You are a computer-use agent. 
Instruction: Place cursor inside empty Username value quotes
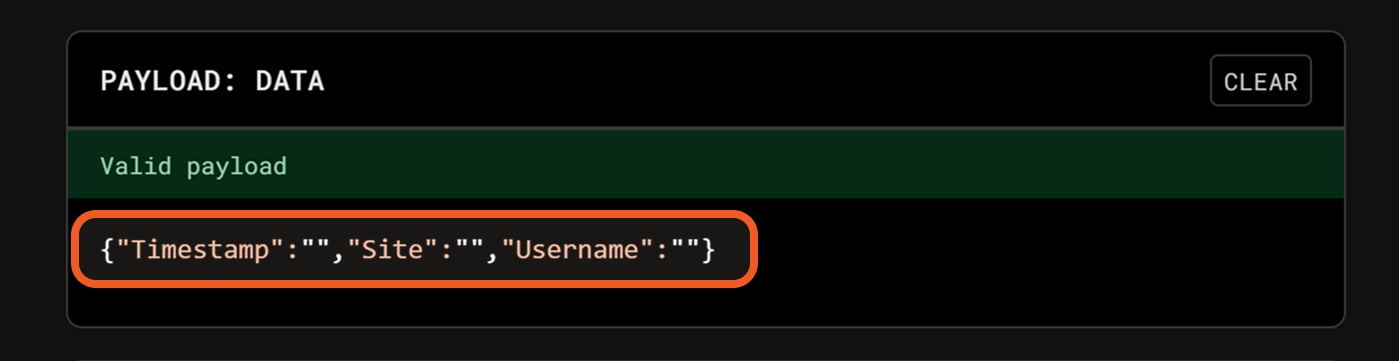pyautogui.click(x=687, y=250)
